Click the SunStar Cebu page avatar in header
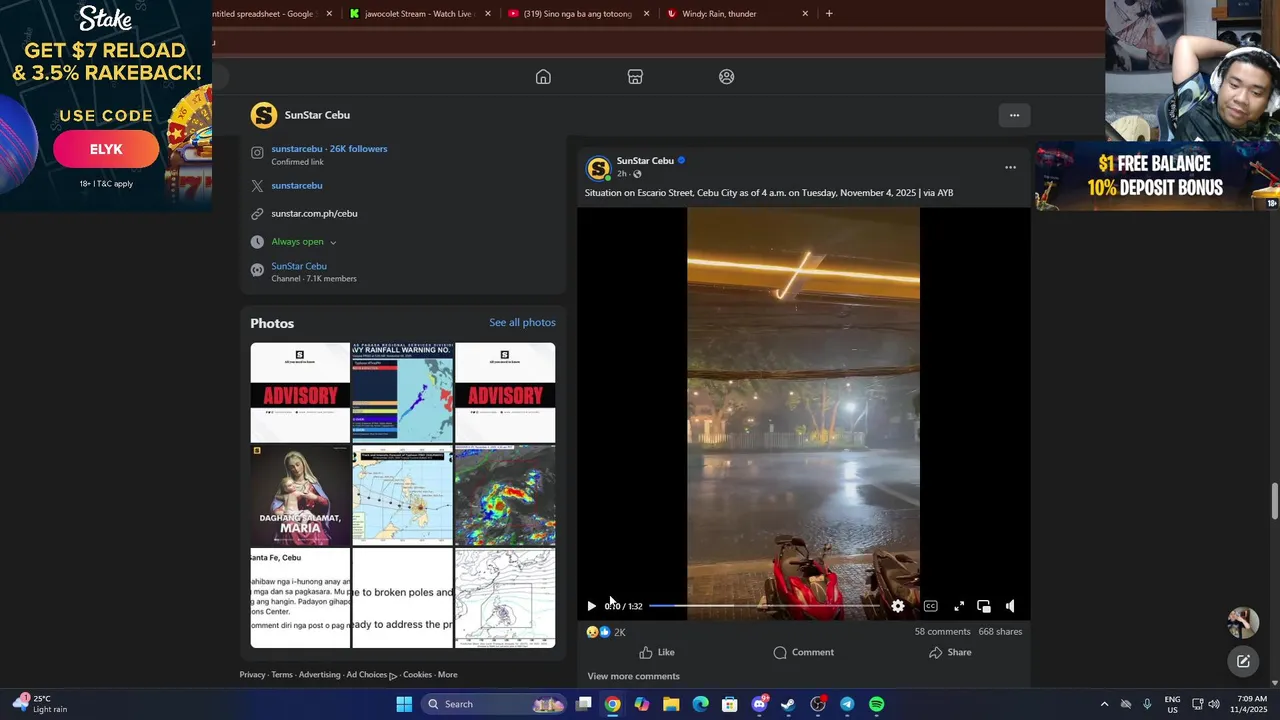Viewport: 1280px width, 720px height. pos(263,115)
